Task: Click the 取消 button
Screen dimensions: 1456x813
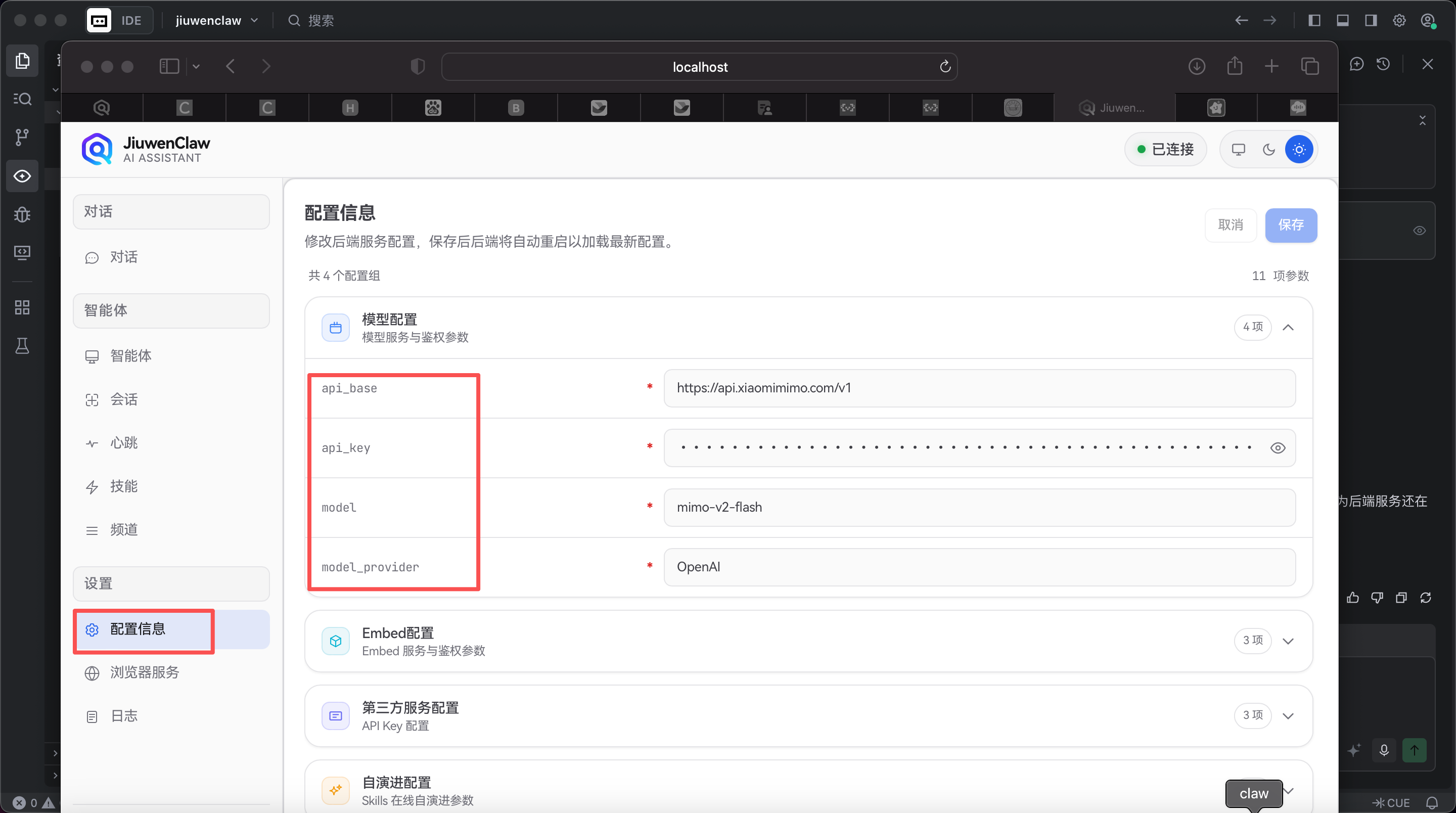Action: click(1230, 225)
